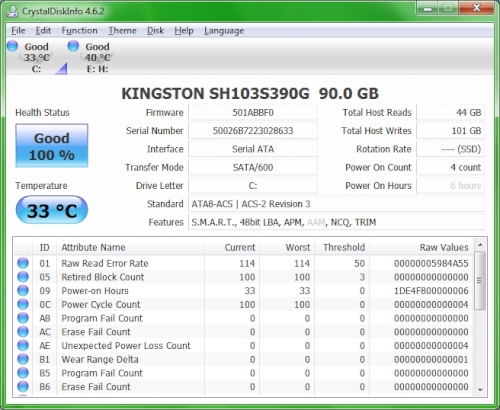
Task: Click the CrystalDiskInfo title bar app icon
Action: (13, 11)
